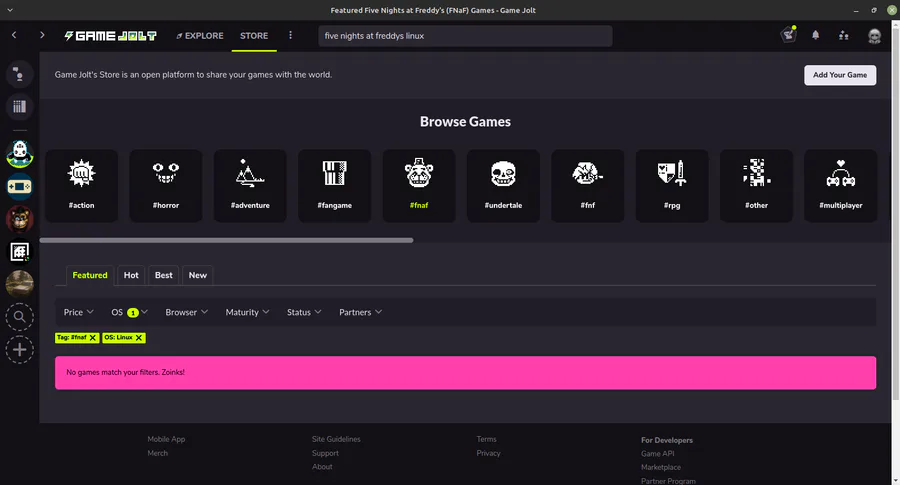This screenshot has height=485, width=900.
Task: Click the sidebar add community plus icon
Action: pyautogui.click(x=20, y=350)
